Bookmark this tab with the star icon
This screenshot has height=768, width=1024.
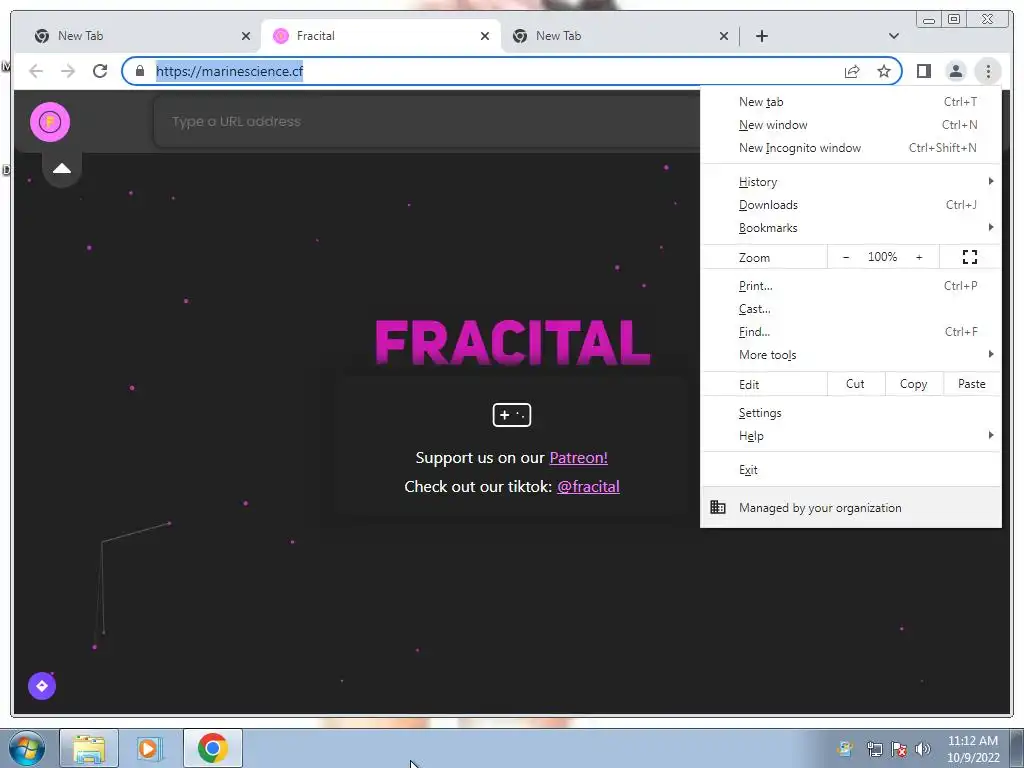point(884,71)
